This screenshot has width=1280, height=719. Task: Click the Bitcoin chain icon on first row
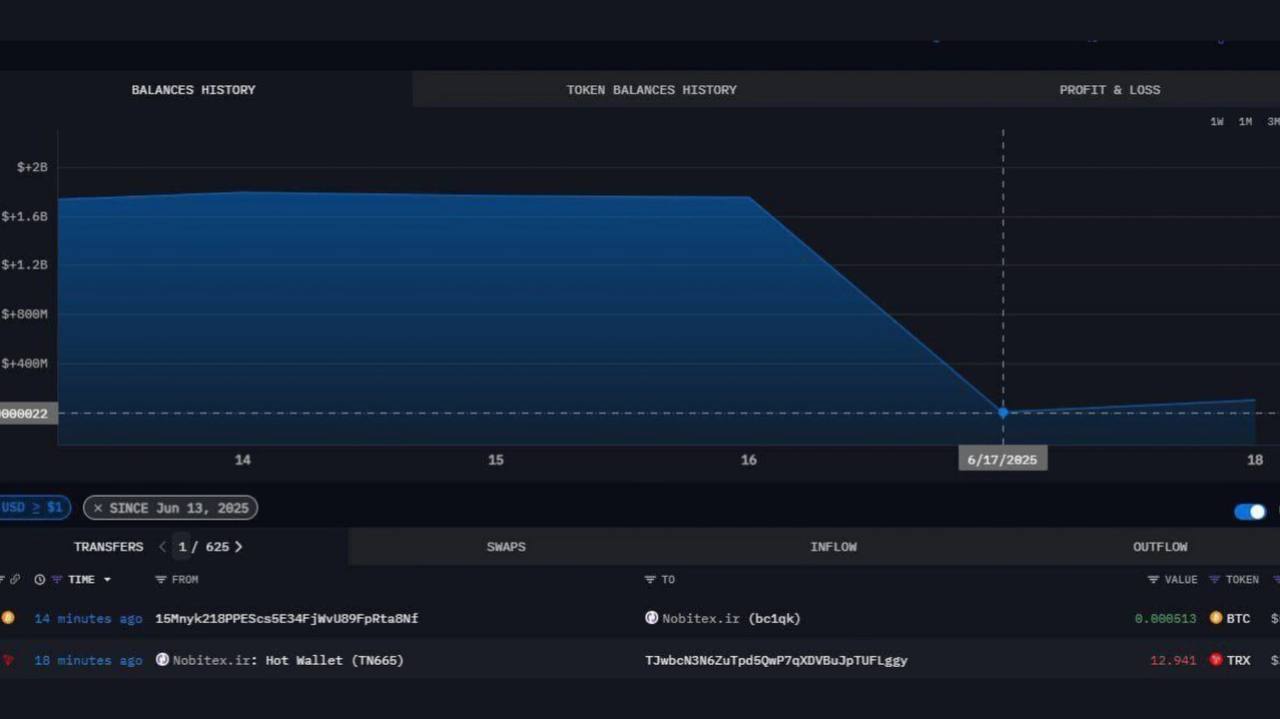[8, 618]
